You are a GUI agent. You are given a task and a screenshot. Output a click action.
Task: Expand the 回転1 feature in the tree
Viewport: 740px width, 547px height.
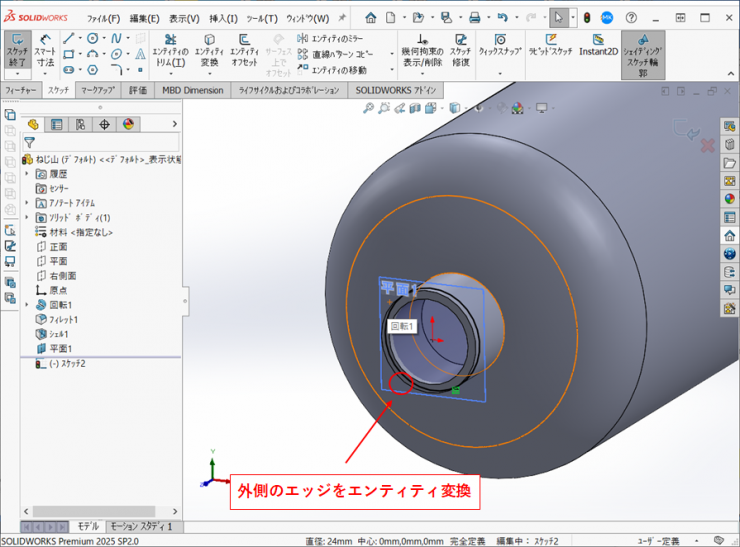point(28,304)
